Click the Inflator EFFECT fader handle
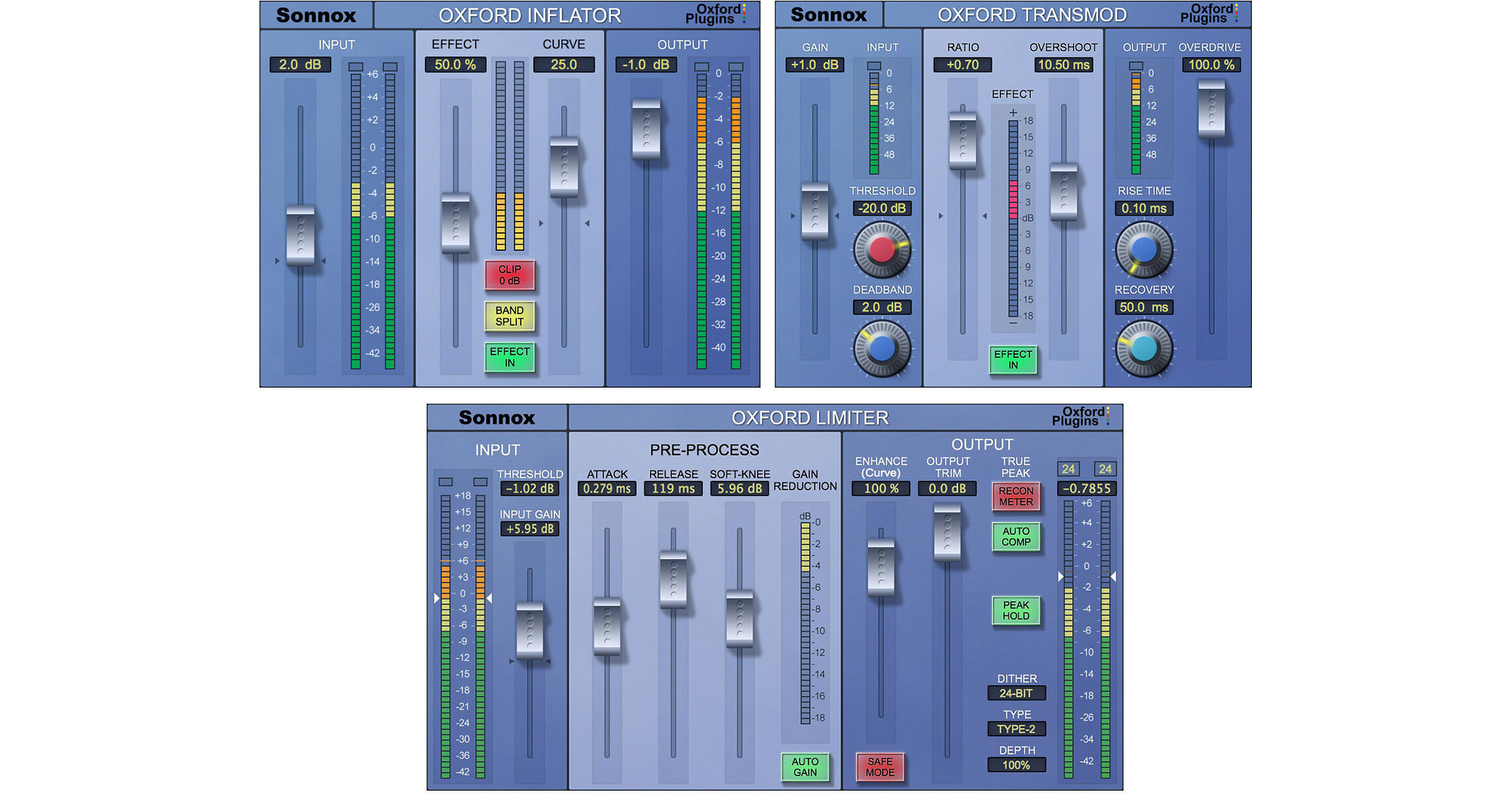The height and width of the screenshot is (794, 1512). [x=455, y=223]
